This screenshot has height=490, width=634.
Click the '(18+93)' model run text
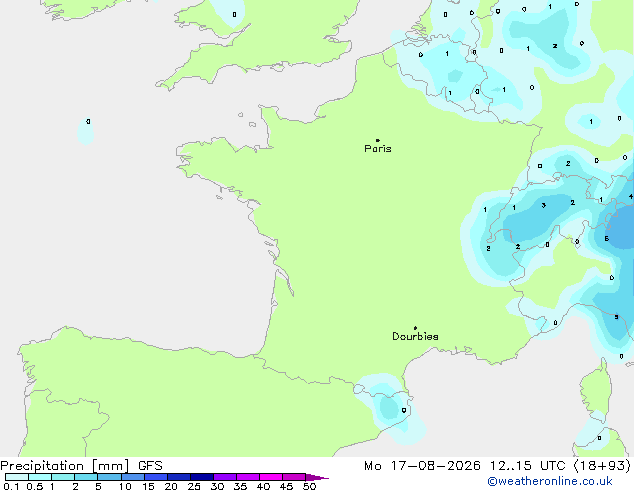tap(602, 466)
